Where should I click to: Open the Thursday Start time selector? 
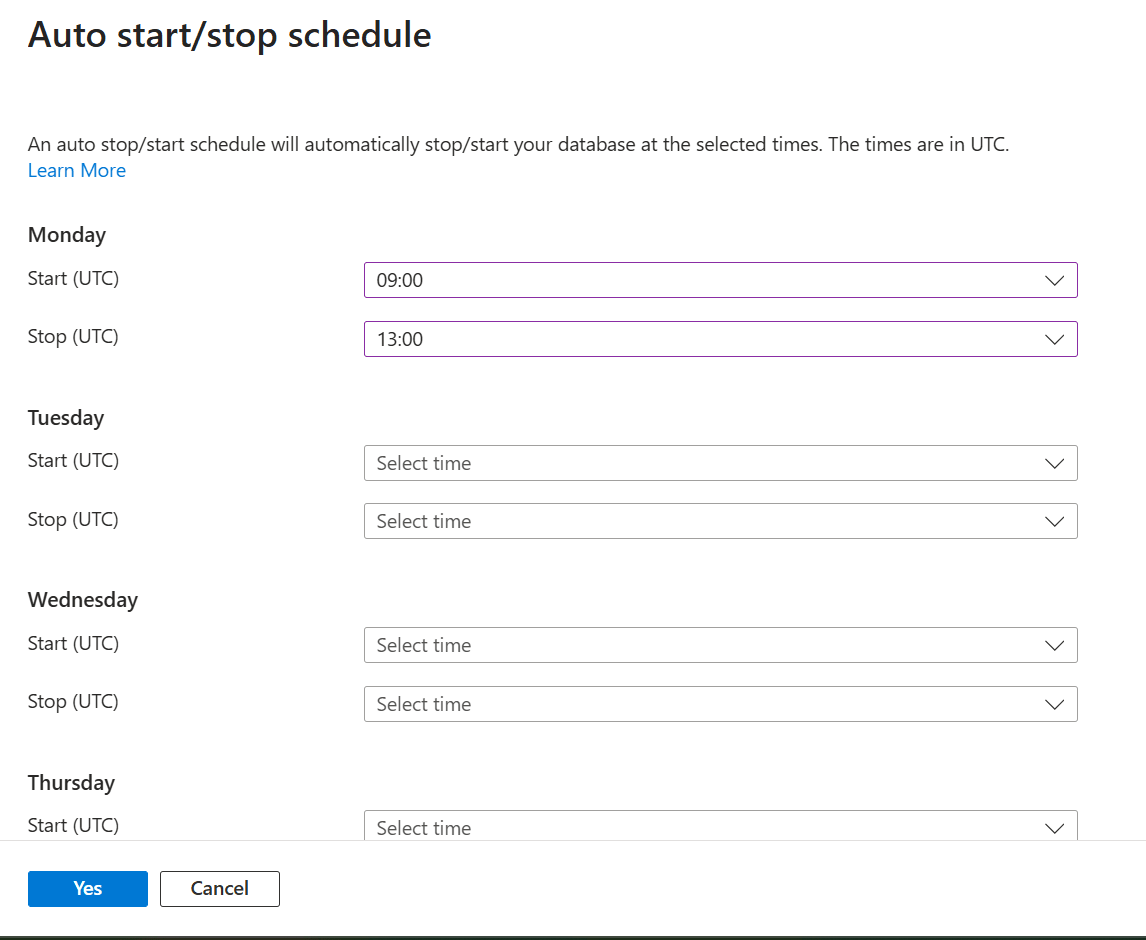[720, 826]
